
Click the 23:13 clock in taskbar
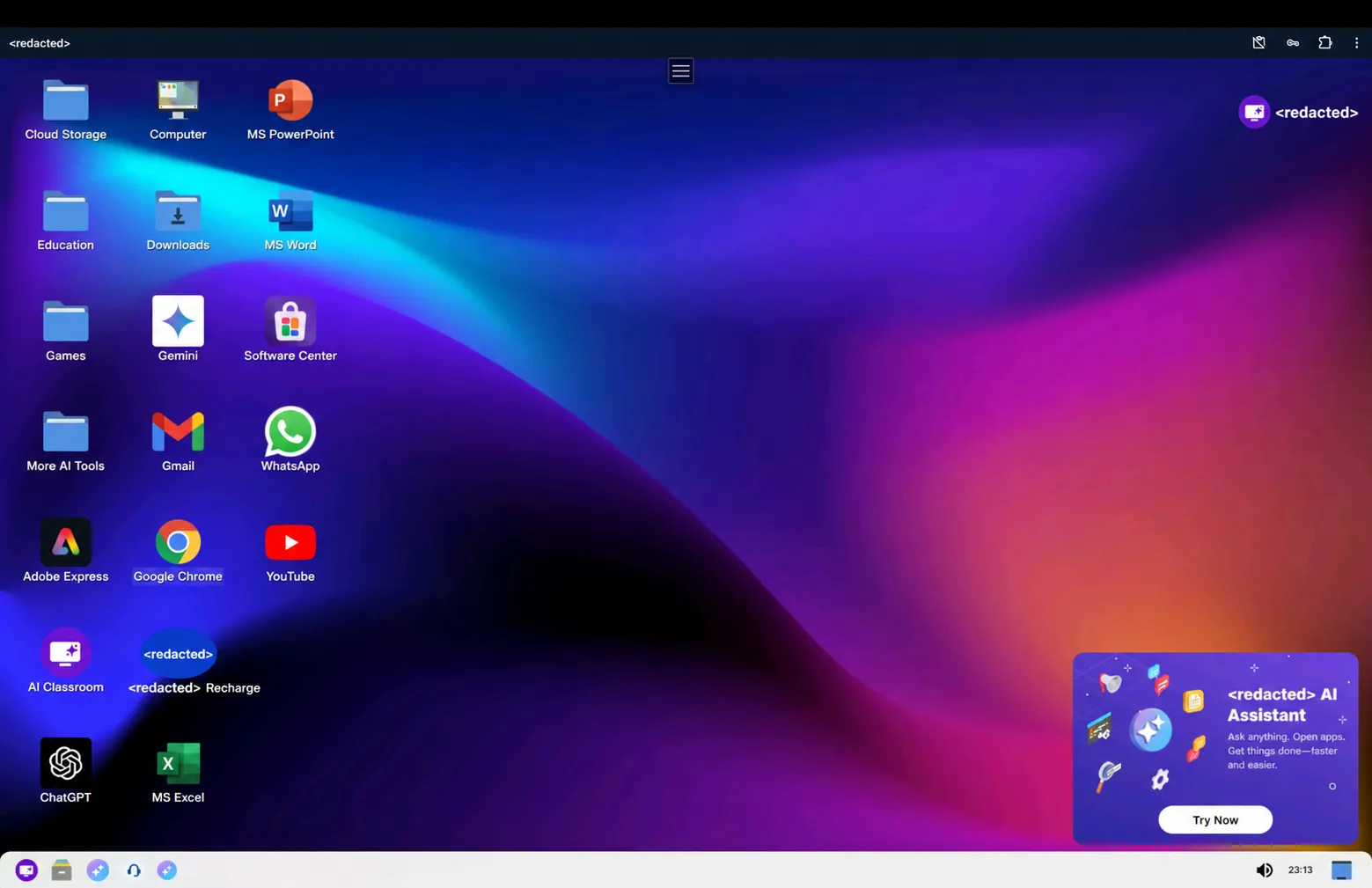[1300, 870]
